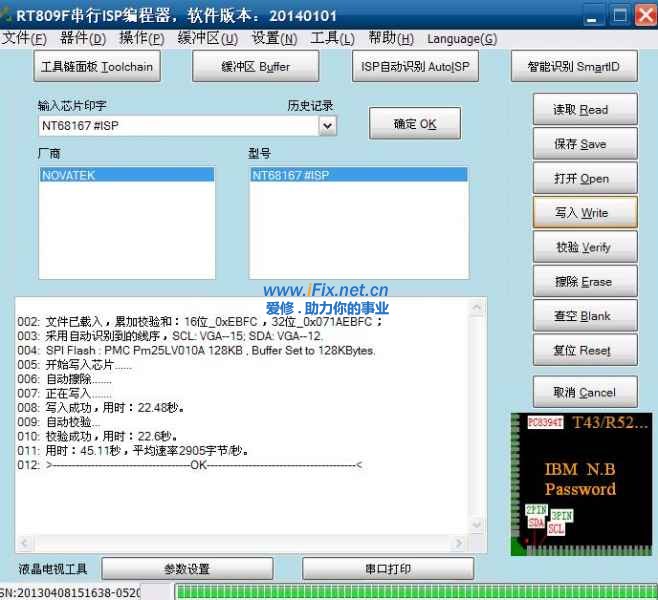Confirm with 确定 OK button

pyautogui.click(x=415, y=123)
